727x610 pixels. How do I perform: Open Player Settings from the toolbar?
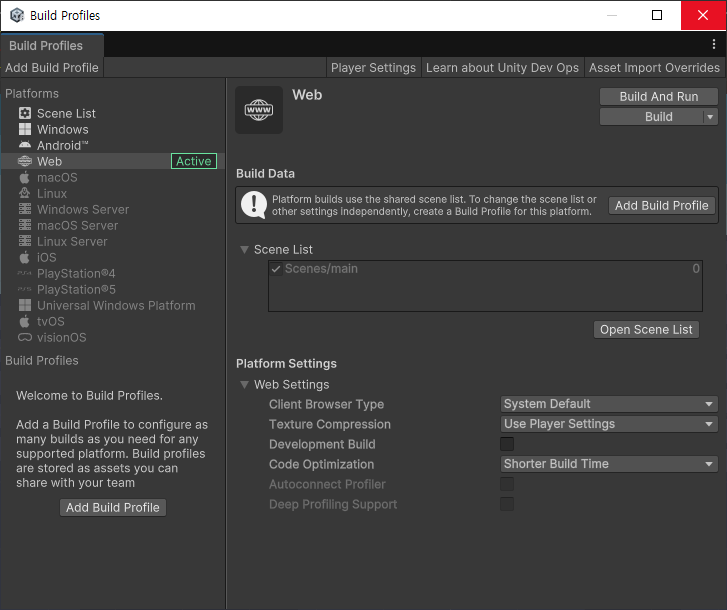pos(373,68)
